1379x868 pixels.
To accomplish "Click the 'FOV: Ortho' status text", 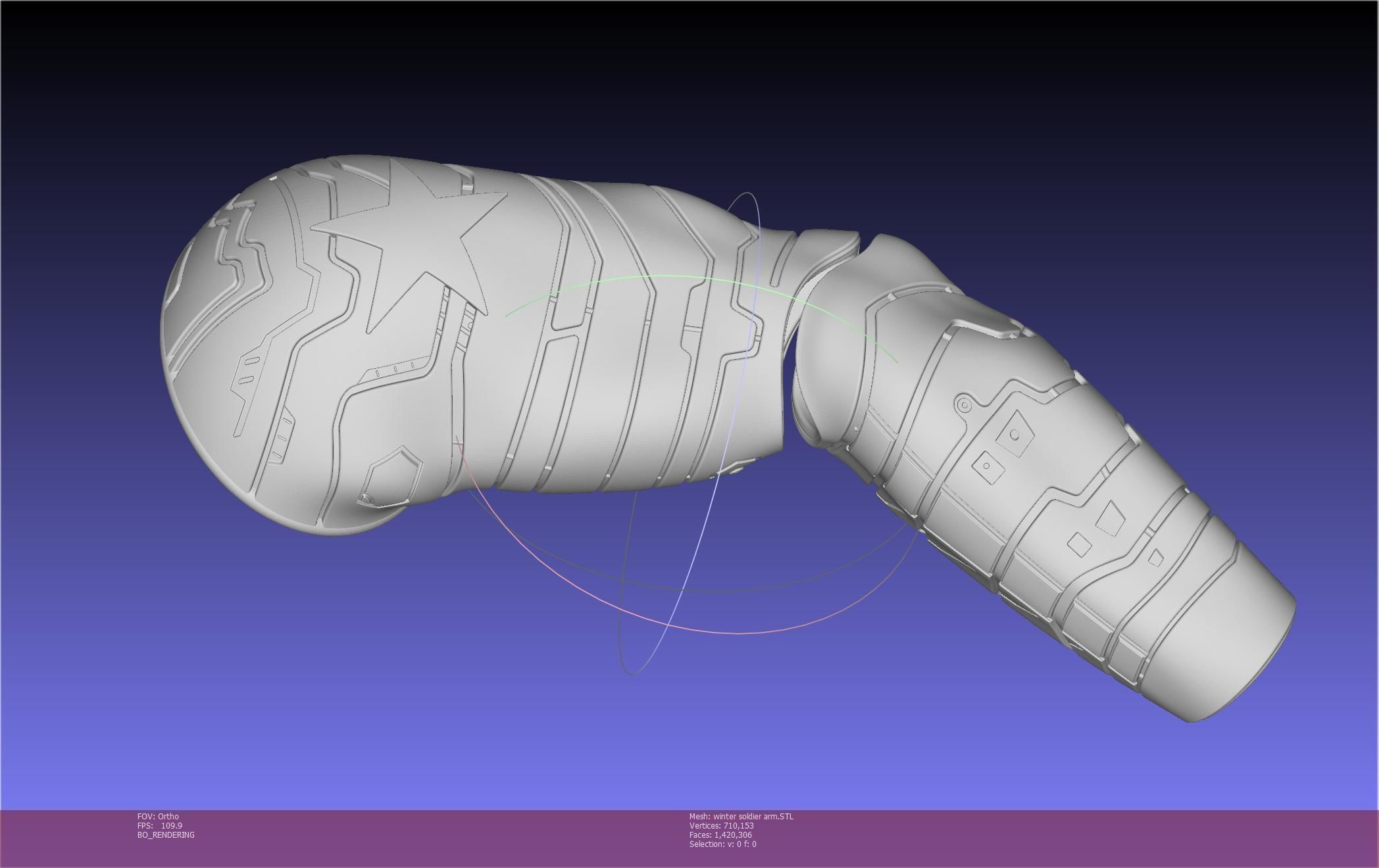I will 158,816.
